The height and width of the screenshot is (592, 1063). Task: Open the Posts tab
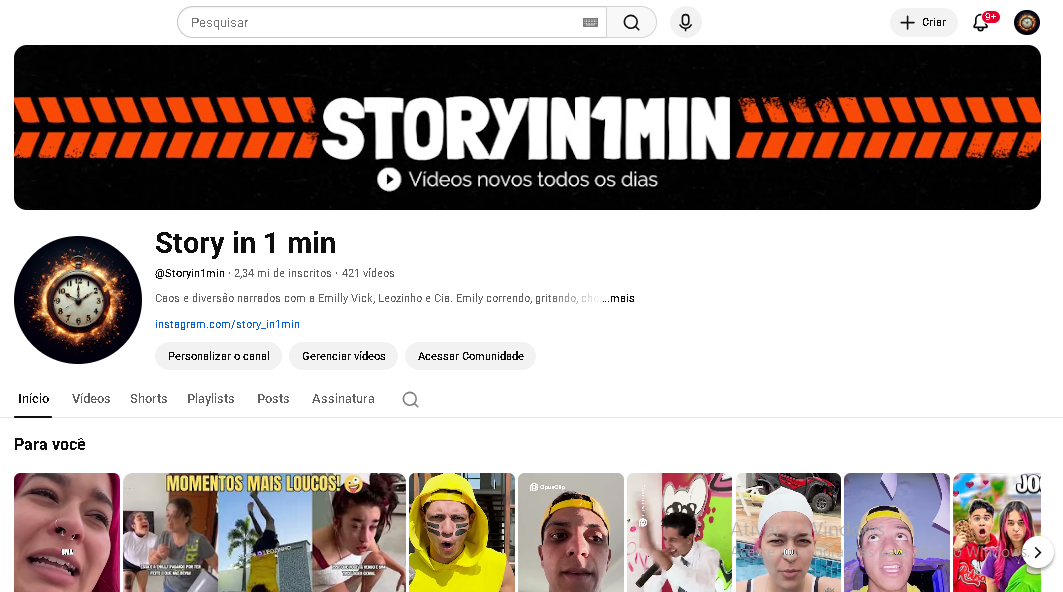(273, 399)
